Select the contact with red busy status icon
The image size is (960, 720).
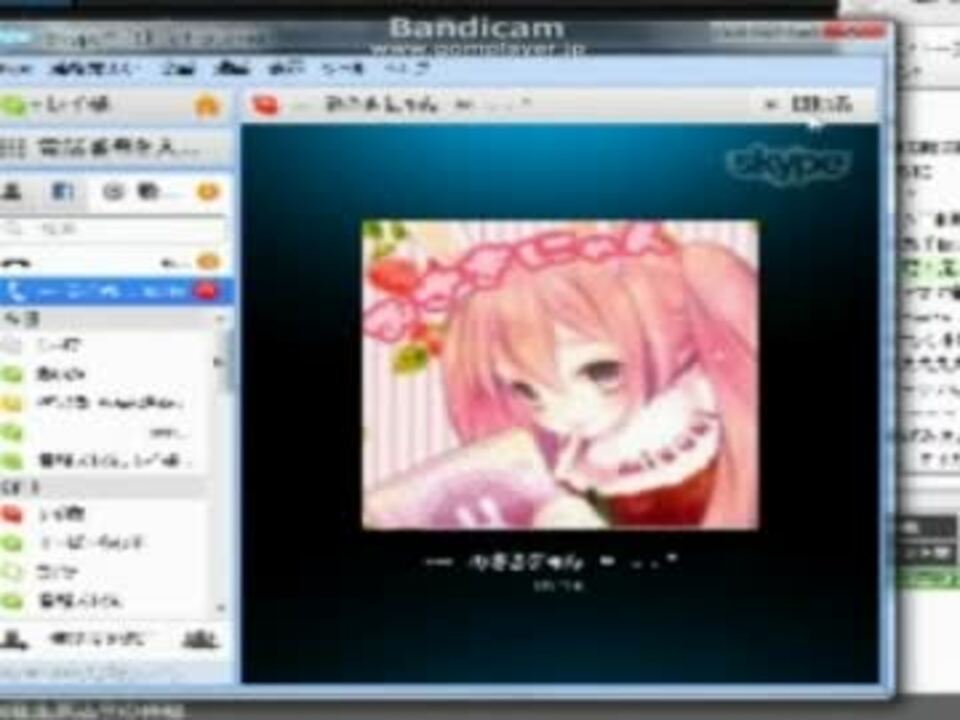click(x=101, y=513)
